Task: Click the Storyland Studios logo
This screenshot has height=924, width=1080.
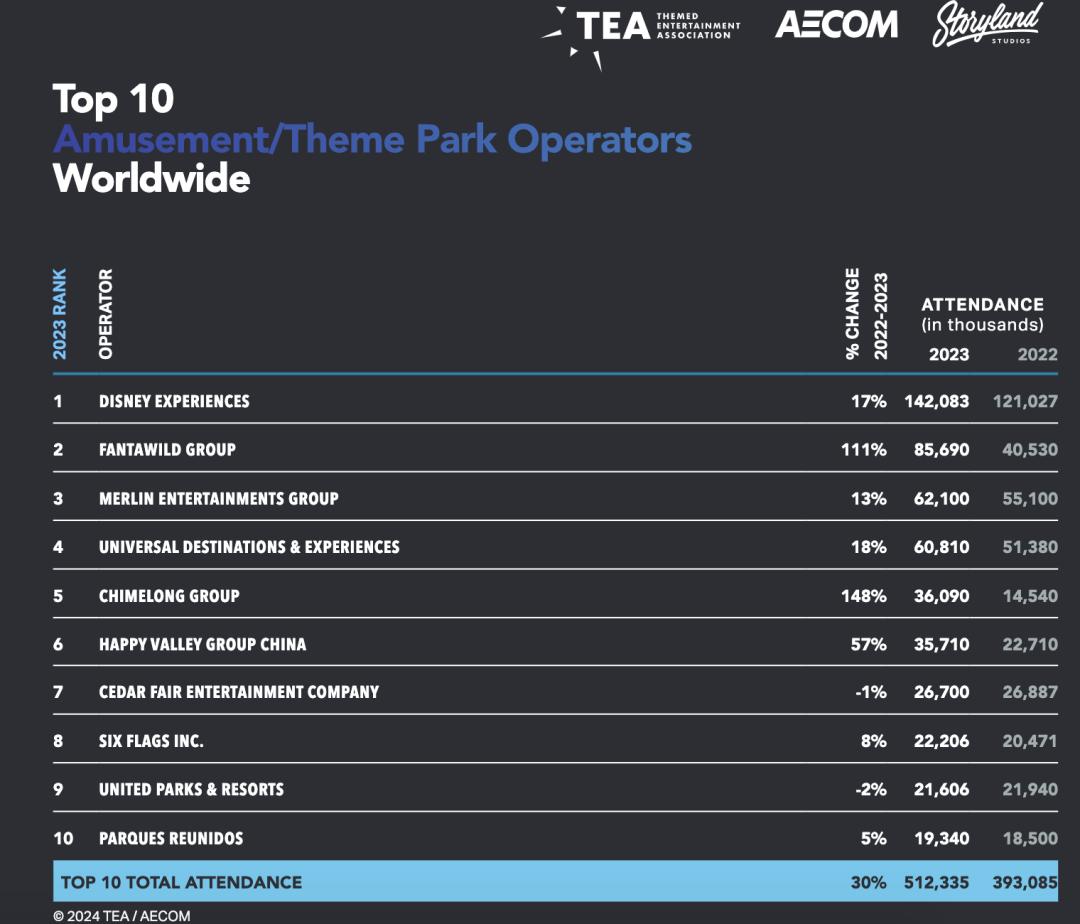Action: pyautogui.click(x=988, y=25)
